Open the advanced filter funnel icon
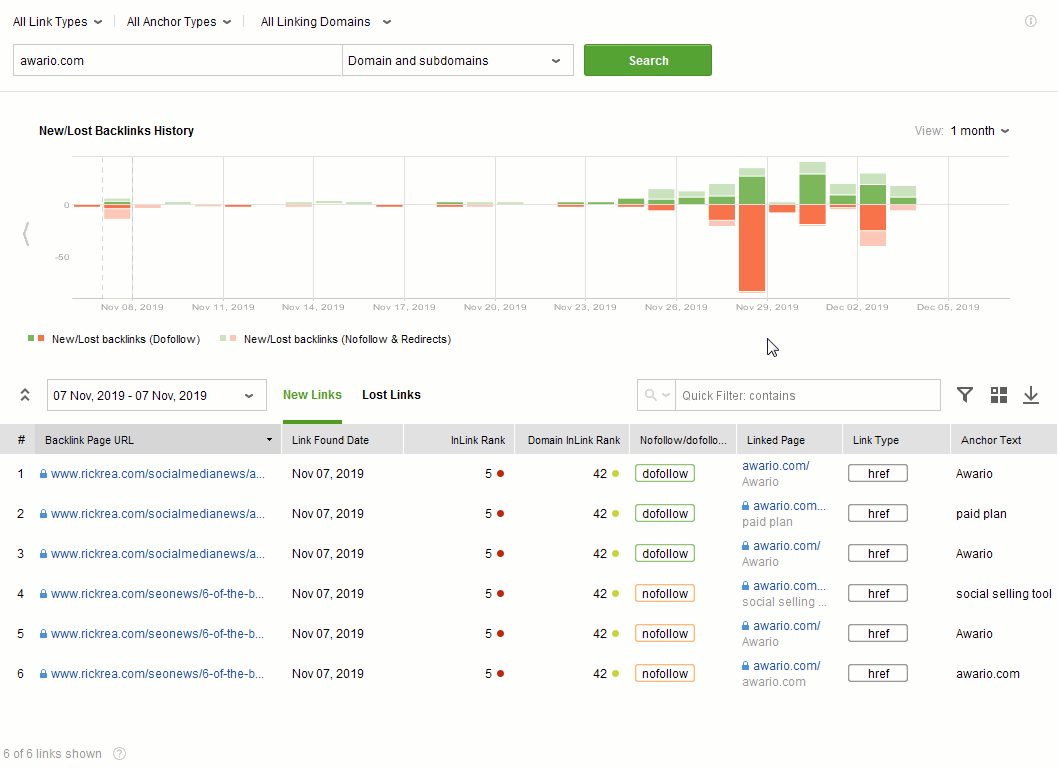 click(965, 395)
